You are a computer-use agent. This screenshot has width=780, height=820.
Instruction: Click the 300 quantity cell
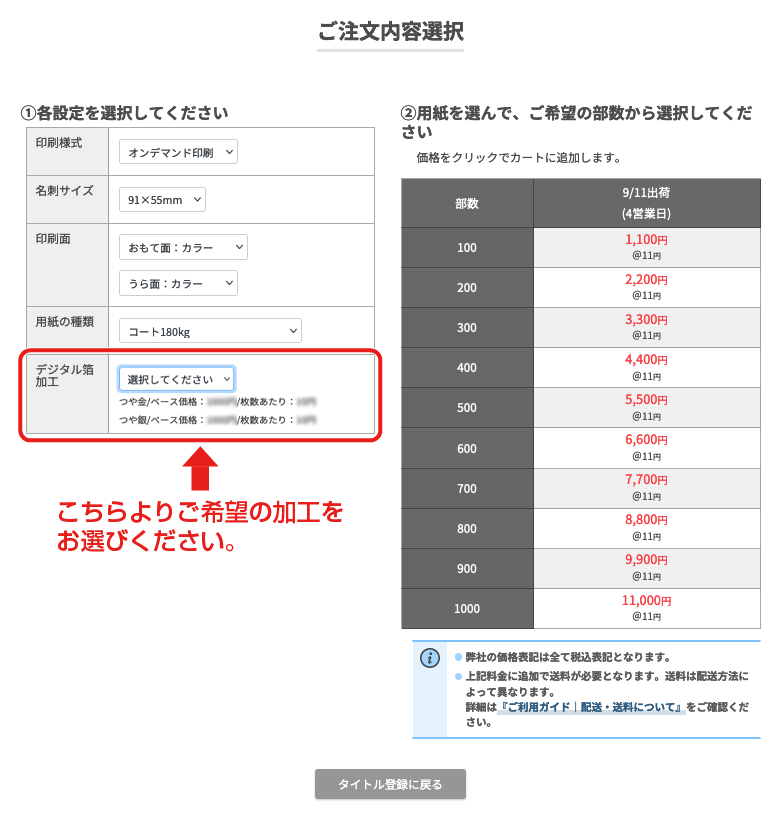pos(467,328)
